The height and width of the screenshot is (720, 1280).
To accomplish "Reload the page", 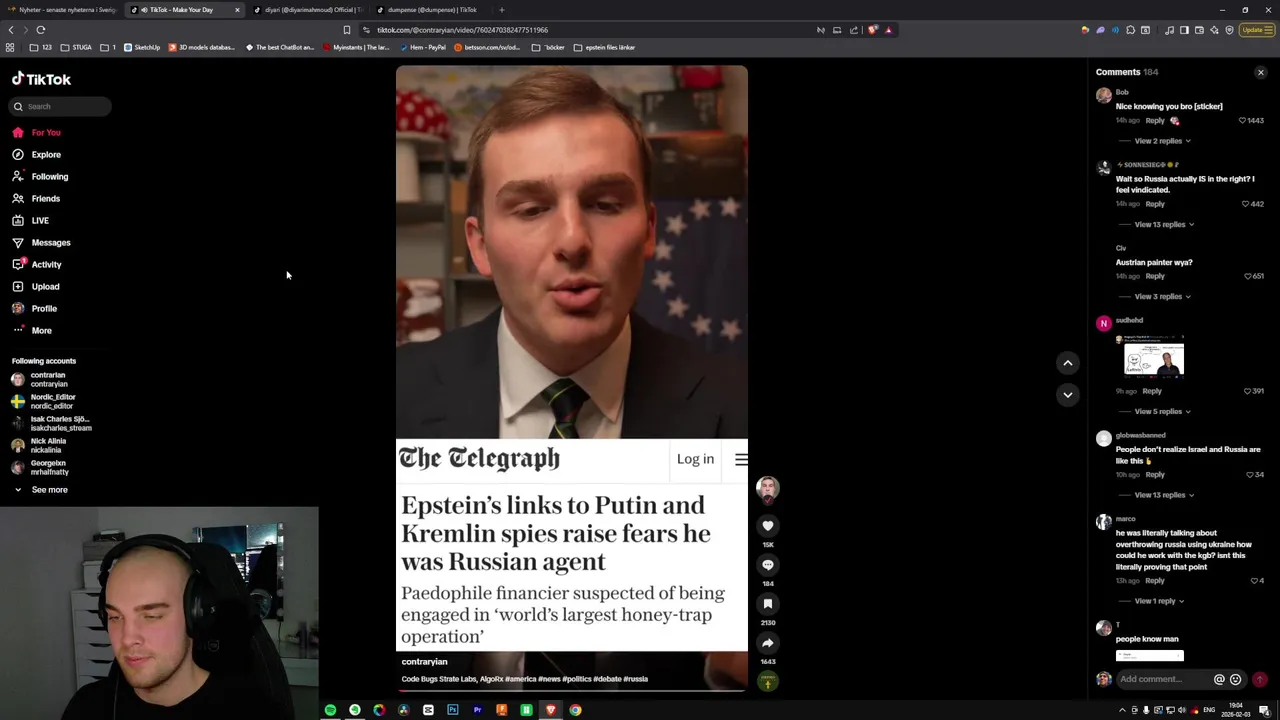I will point(41,30).
